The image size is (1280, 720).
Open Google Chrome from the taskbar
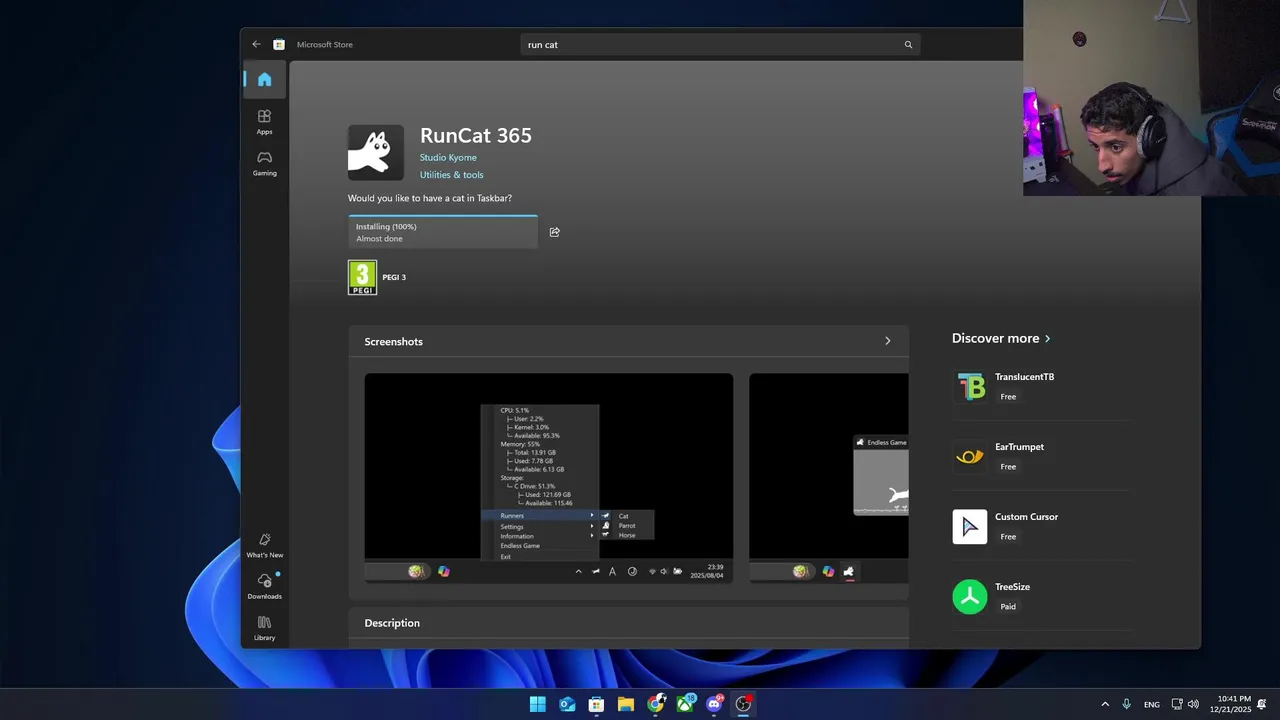point(655,704)
